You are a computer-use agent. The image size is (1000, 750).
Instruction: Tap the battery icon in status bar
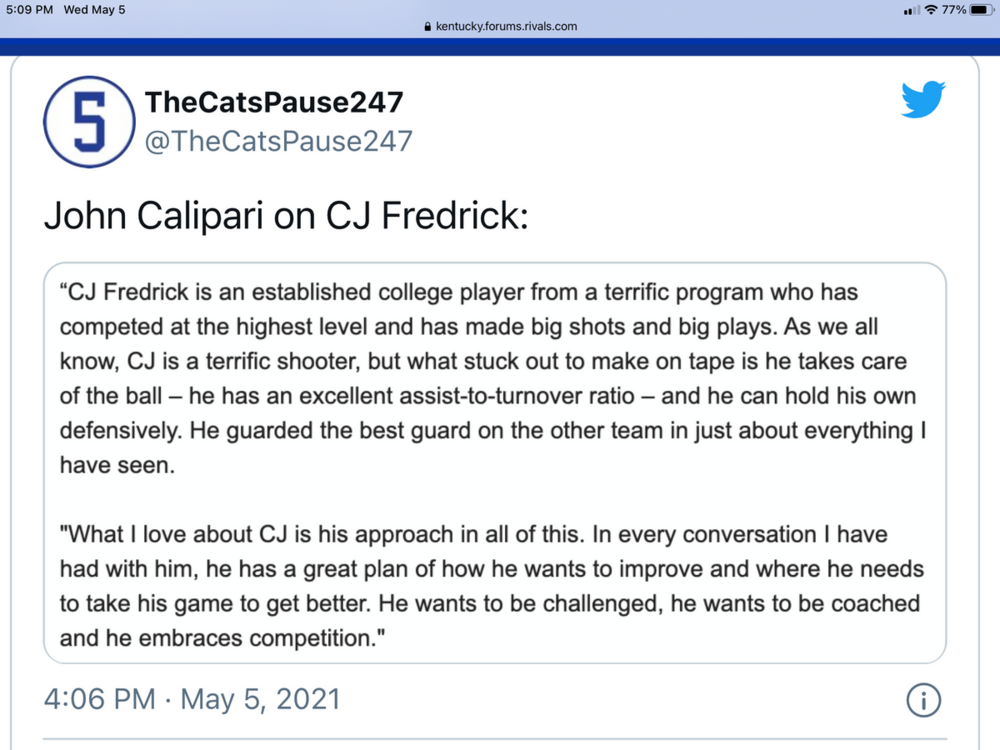tap(982, 10)
